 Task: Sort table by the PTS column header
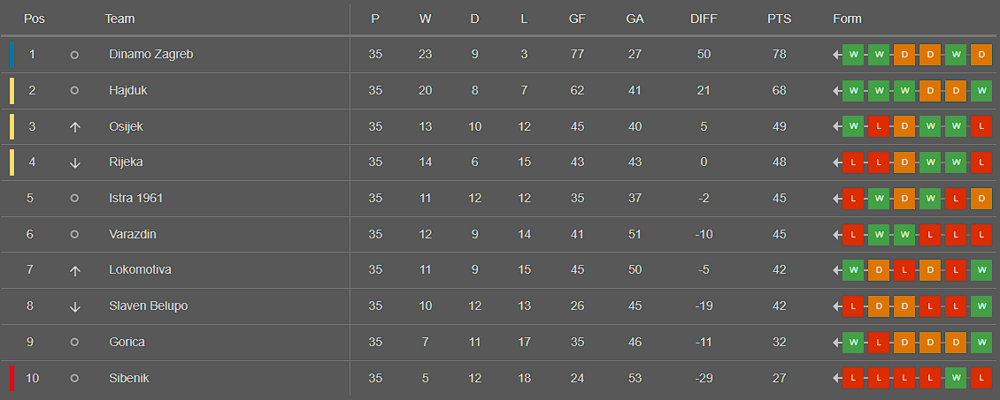779,19
